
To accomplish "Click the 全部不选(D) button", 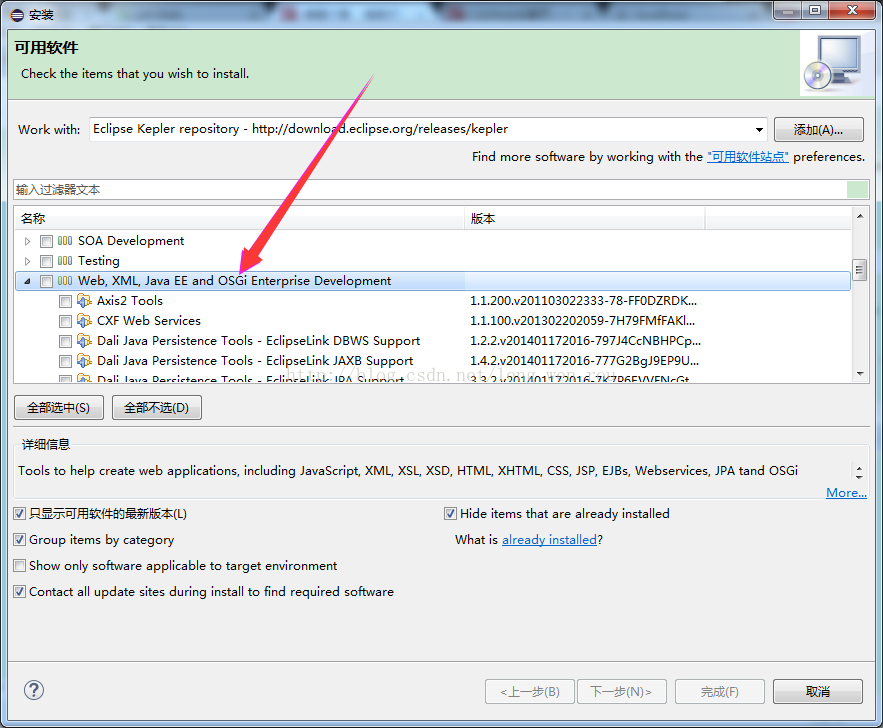I will (x=157, y=408).
